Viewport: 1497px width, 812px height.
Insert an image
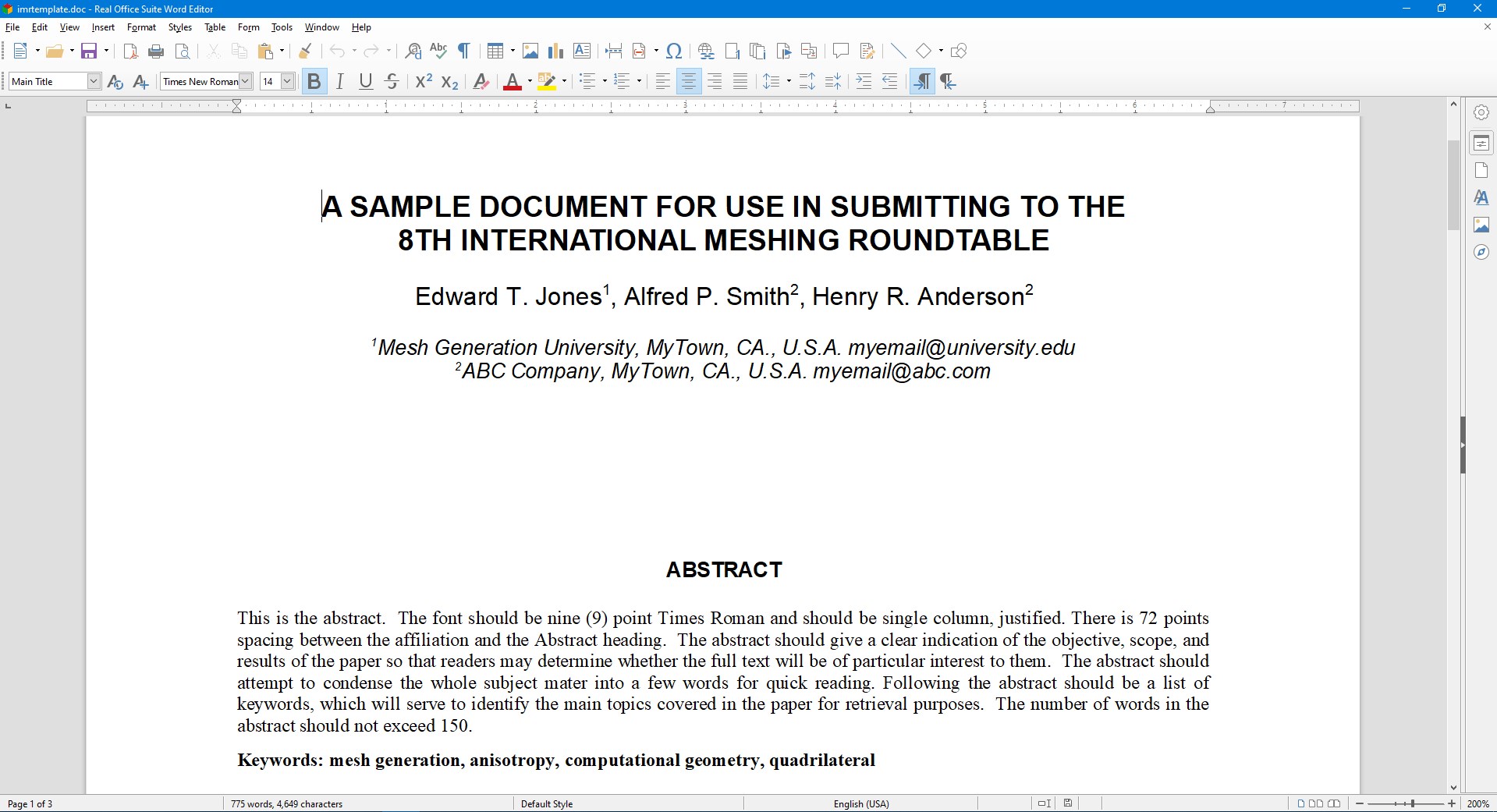(x=530, y=51)
